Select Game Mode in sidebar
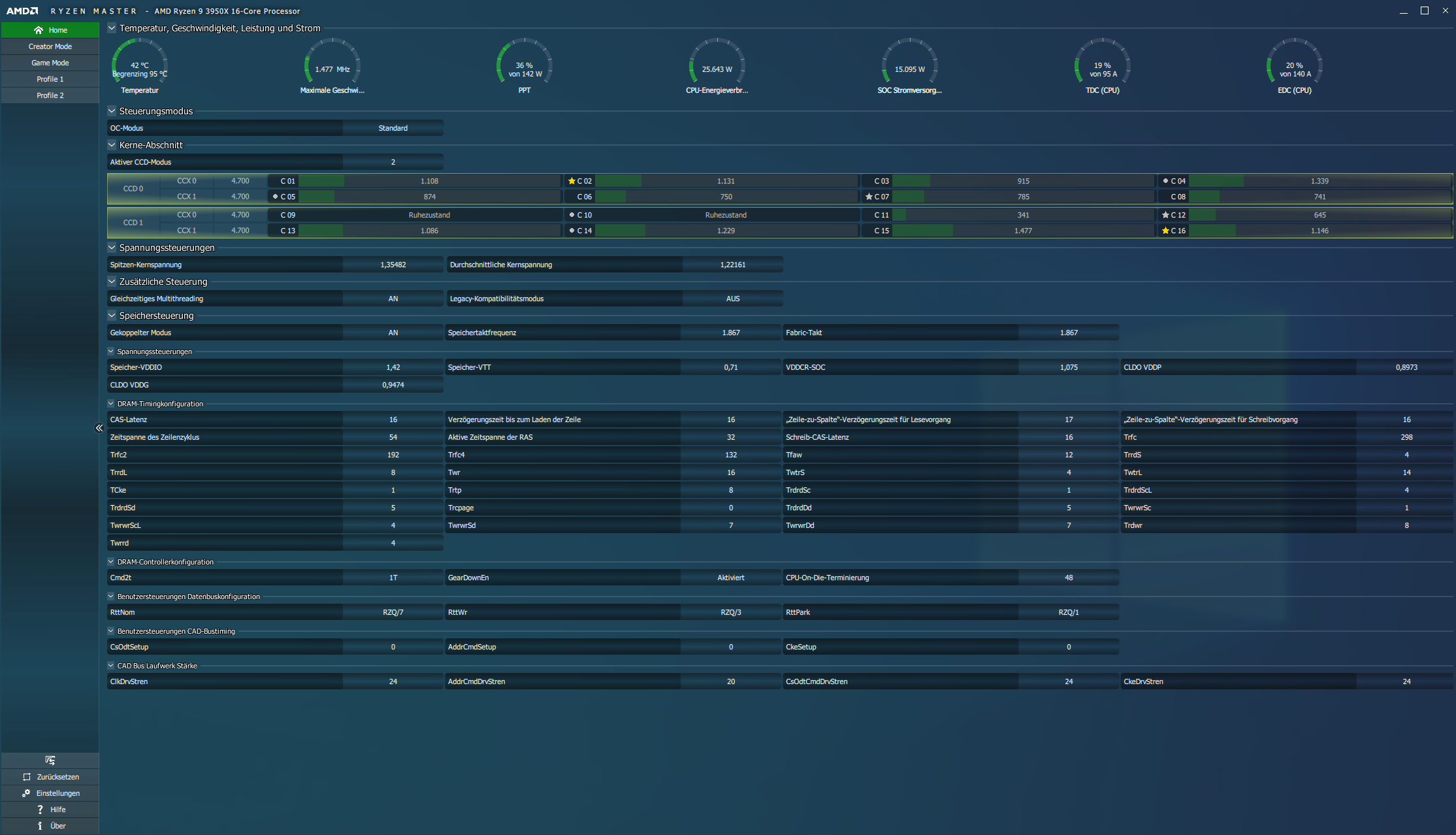This screenshot has height=835, width=1456. [x=50, y=63]
